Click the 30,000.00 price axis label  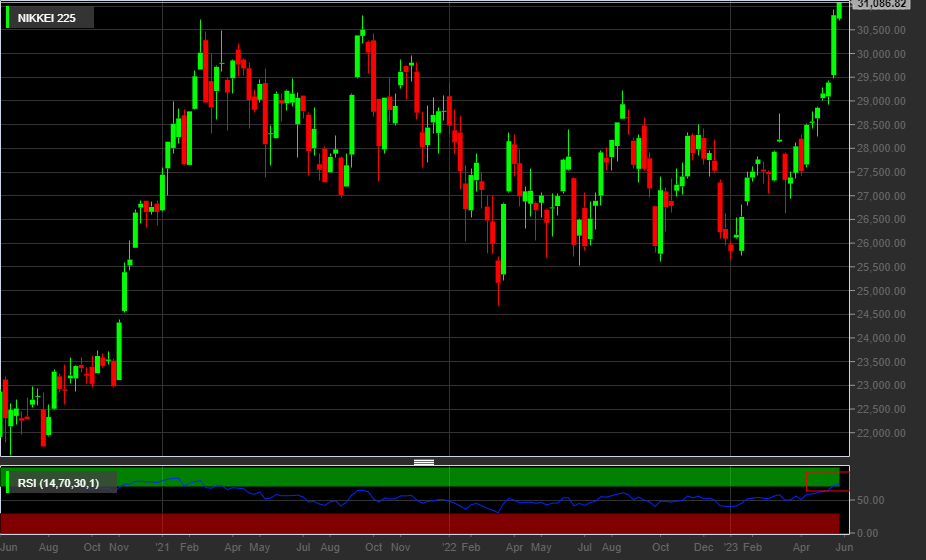point(881,54)
